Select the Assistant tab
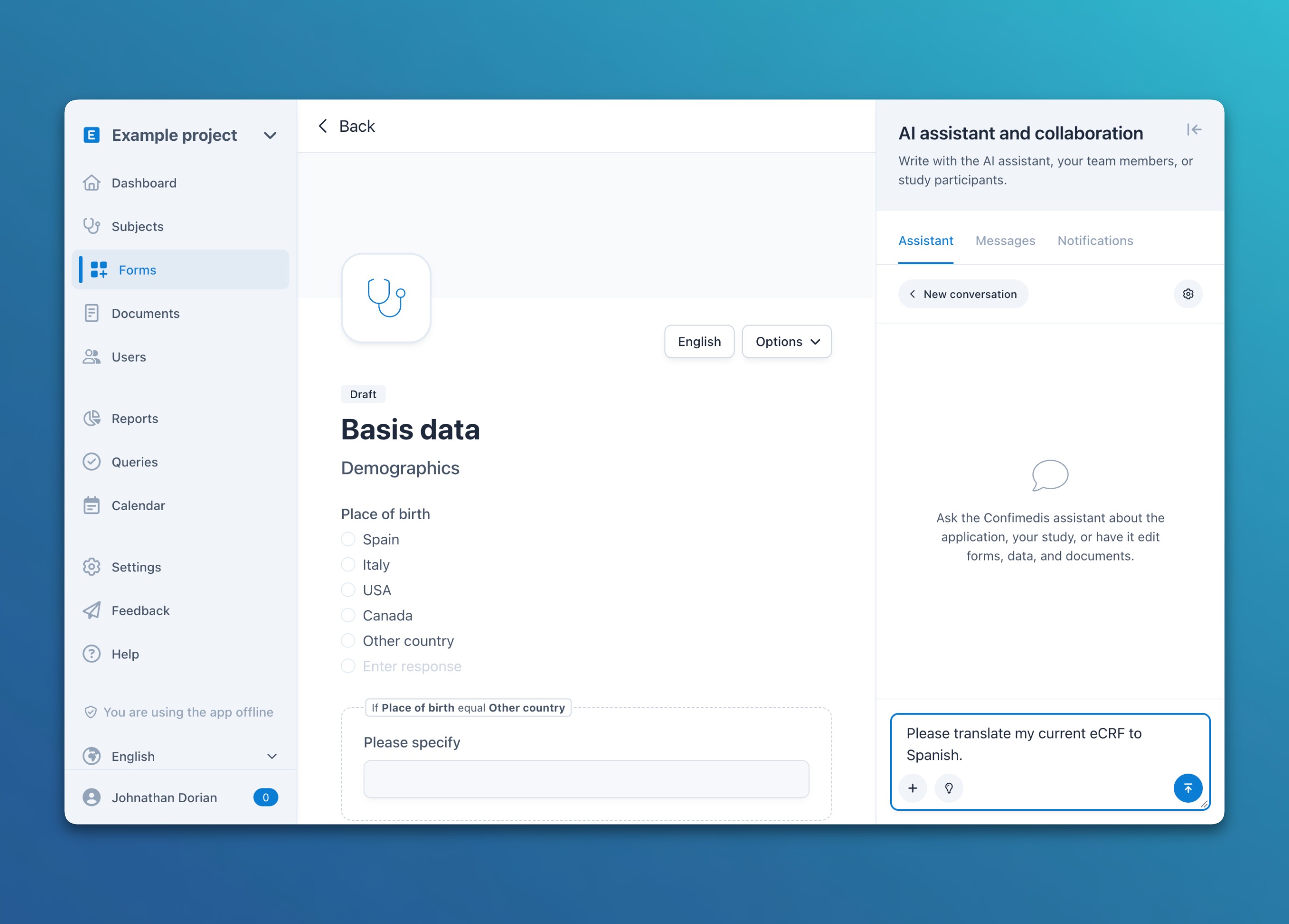 (x=925, y=240)
